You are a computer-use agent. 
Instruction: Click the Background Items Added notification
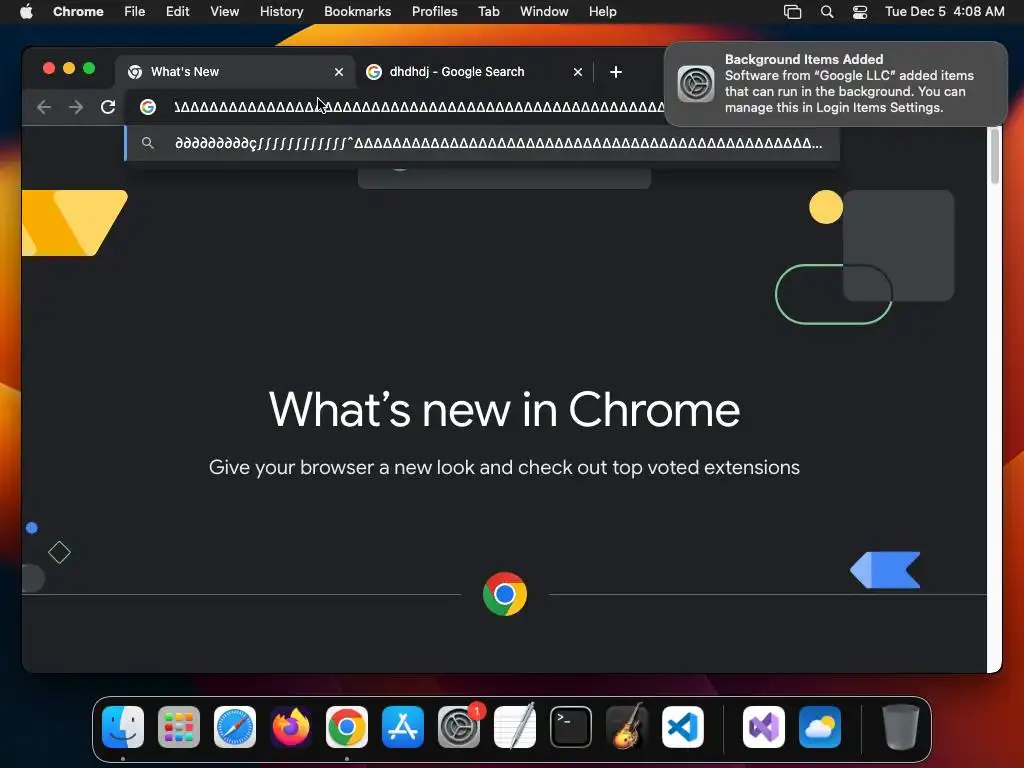(x=835, y=84)
